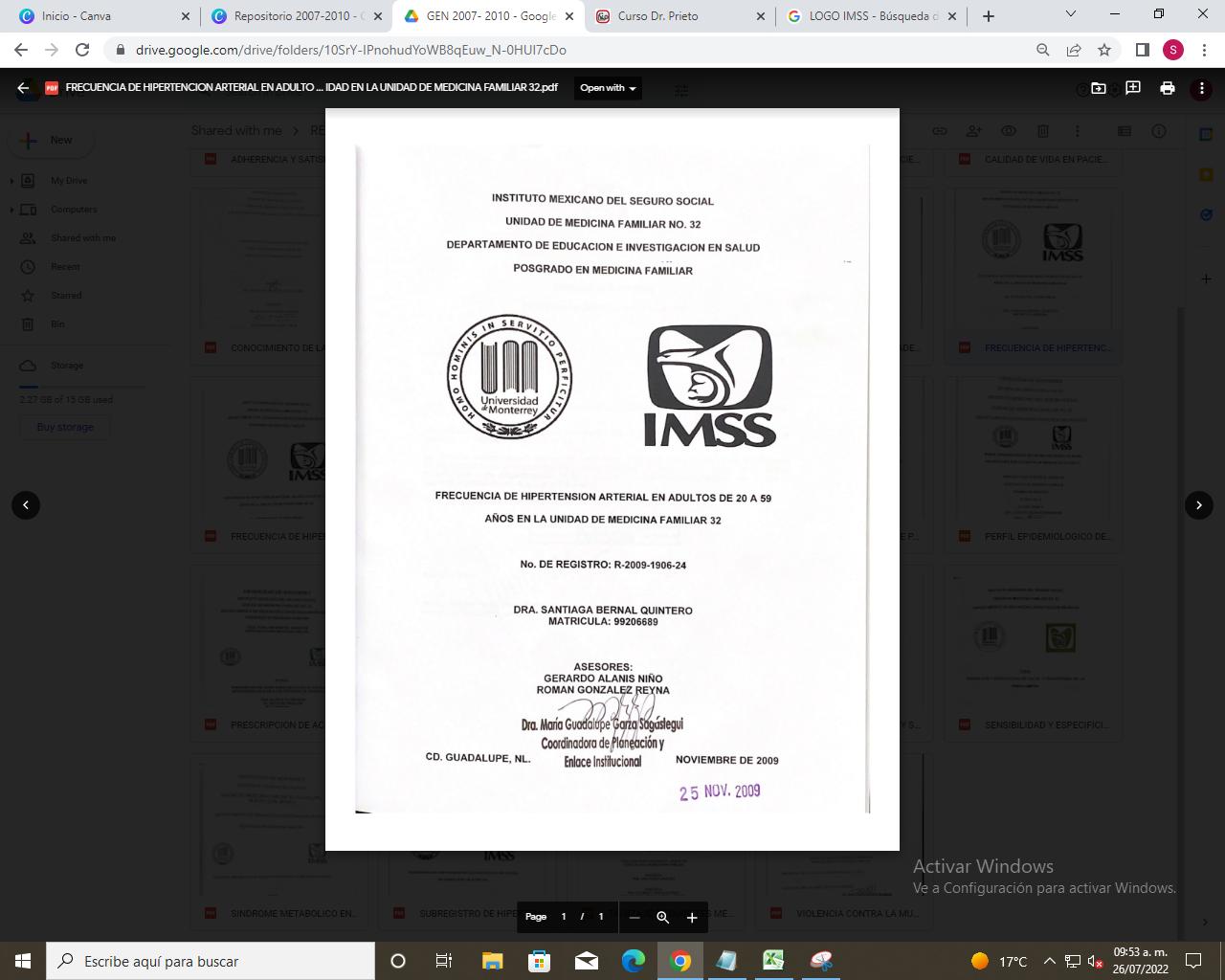
Task: Zoom in the PDF page
Action: (x=692, y=917)
